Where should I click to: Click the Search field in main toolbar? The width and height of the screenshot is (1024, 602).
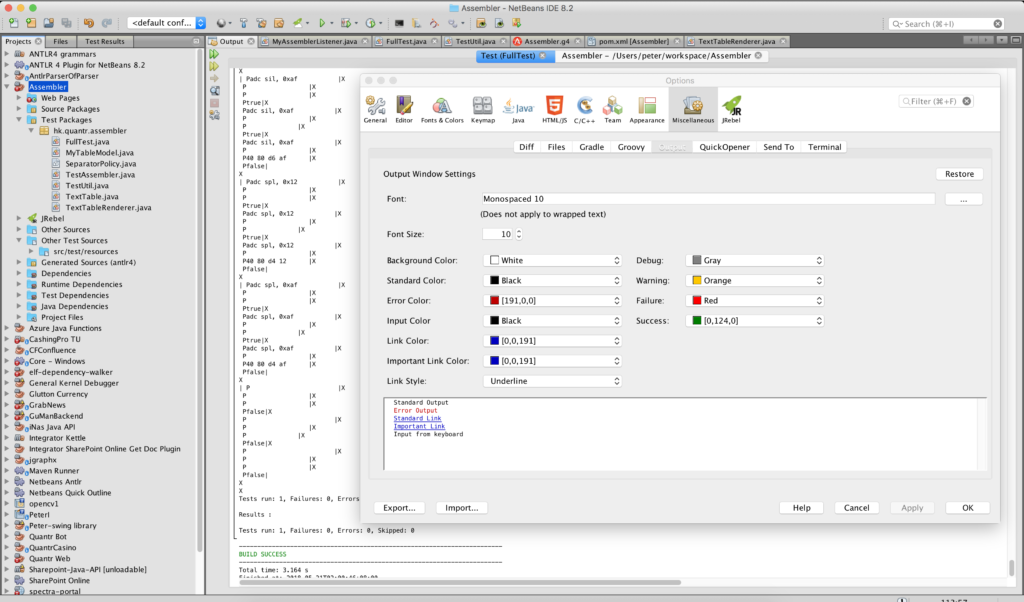946,24
